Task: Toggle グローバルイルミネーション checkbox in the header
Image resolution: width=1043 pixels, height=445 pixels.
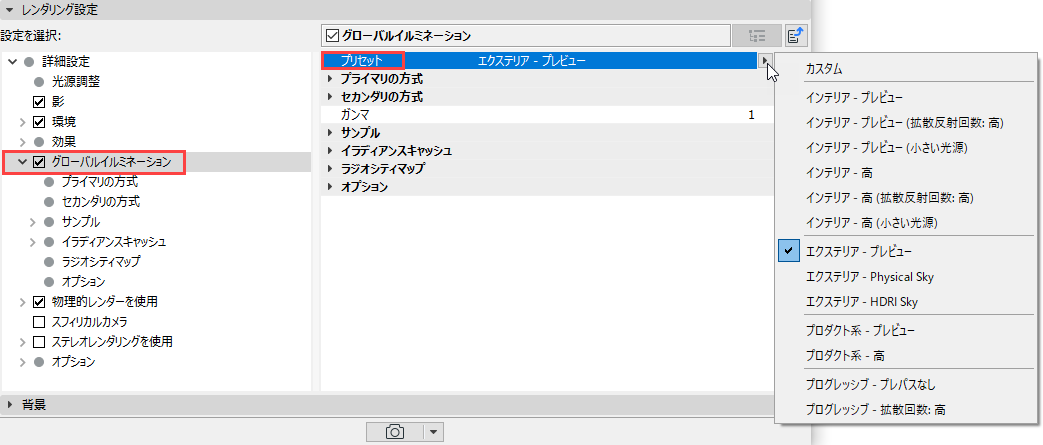Action: point(331,35)
